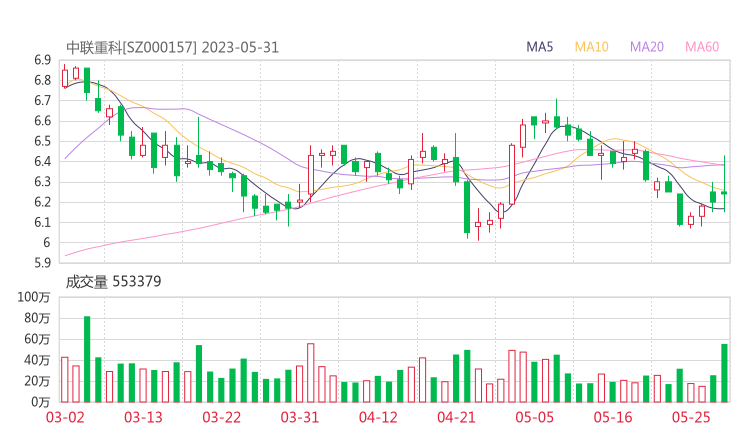
Task: Click the tallest red hollow volume bar near 03-31
Action: click(x=311, y=373)
